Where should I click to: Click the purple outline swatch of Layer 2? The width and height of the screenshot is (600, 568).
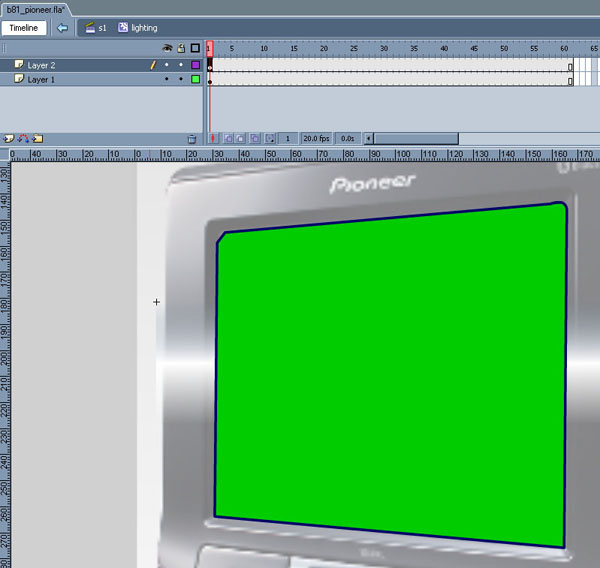coord(196,65)
